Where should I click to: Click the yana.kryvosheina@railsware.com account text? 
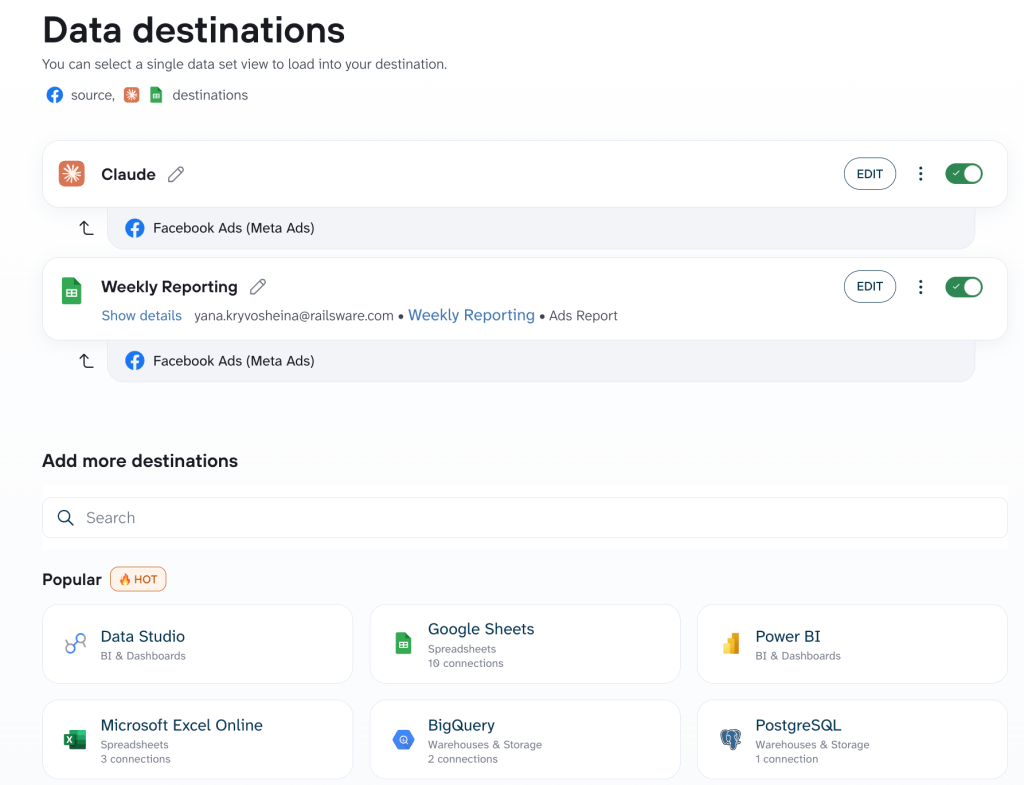294,315
